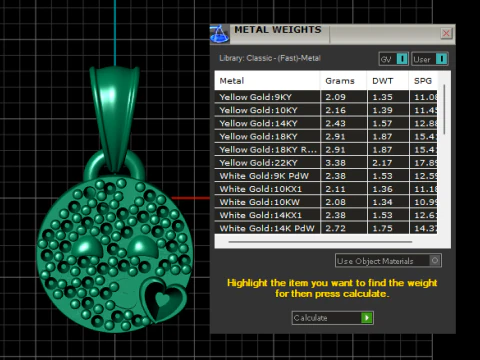This screenshot has width=480, height=360.
Task: Sort by the Grams column header
Action: [343, 81]
